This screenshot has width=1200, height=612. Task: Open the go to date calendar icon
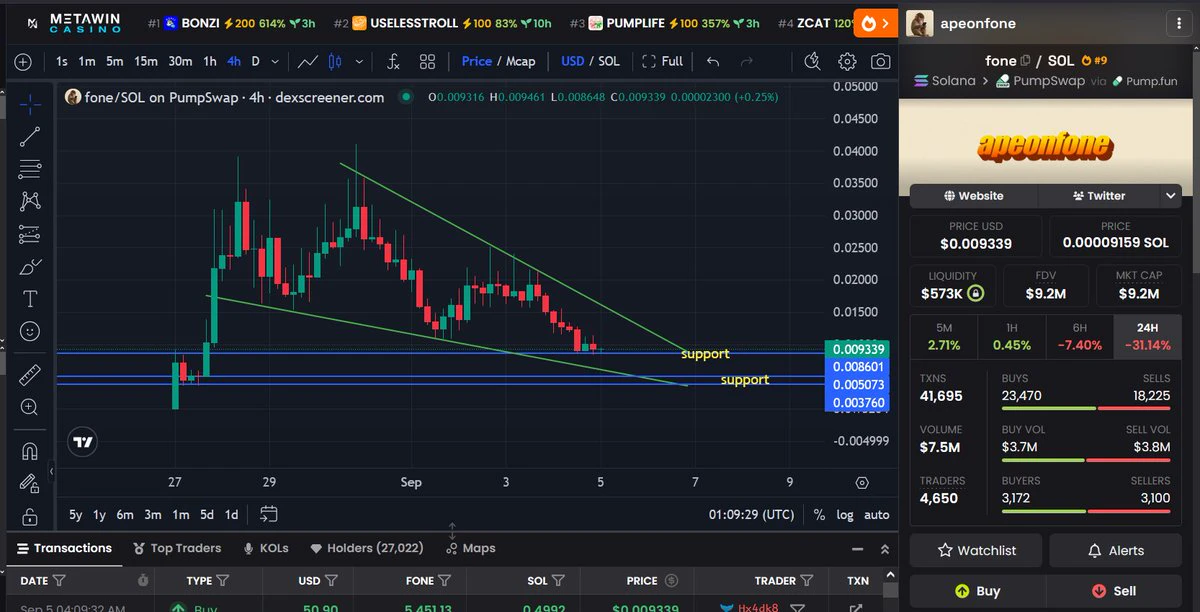[x=268, y=514]
